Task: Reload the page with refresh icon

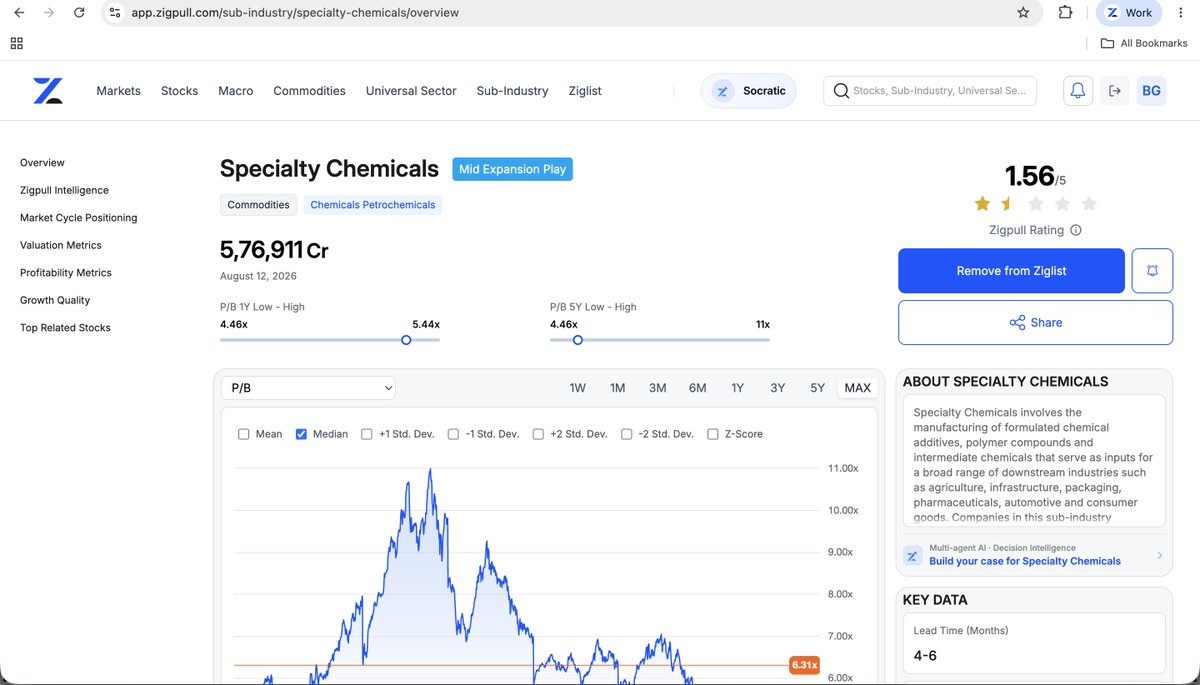Action: click(79, 13)
